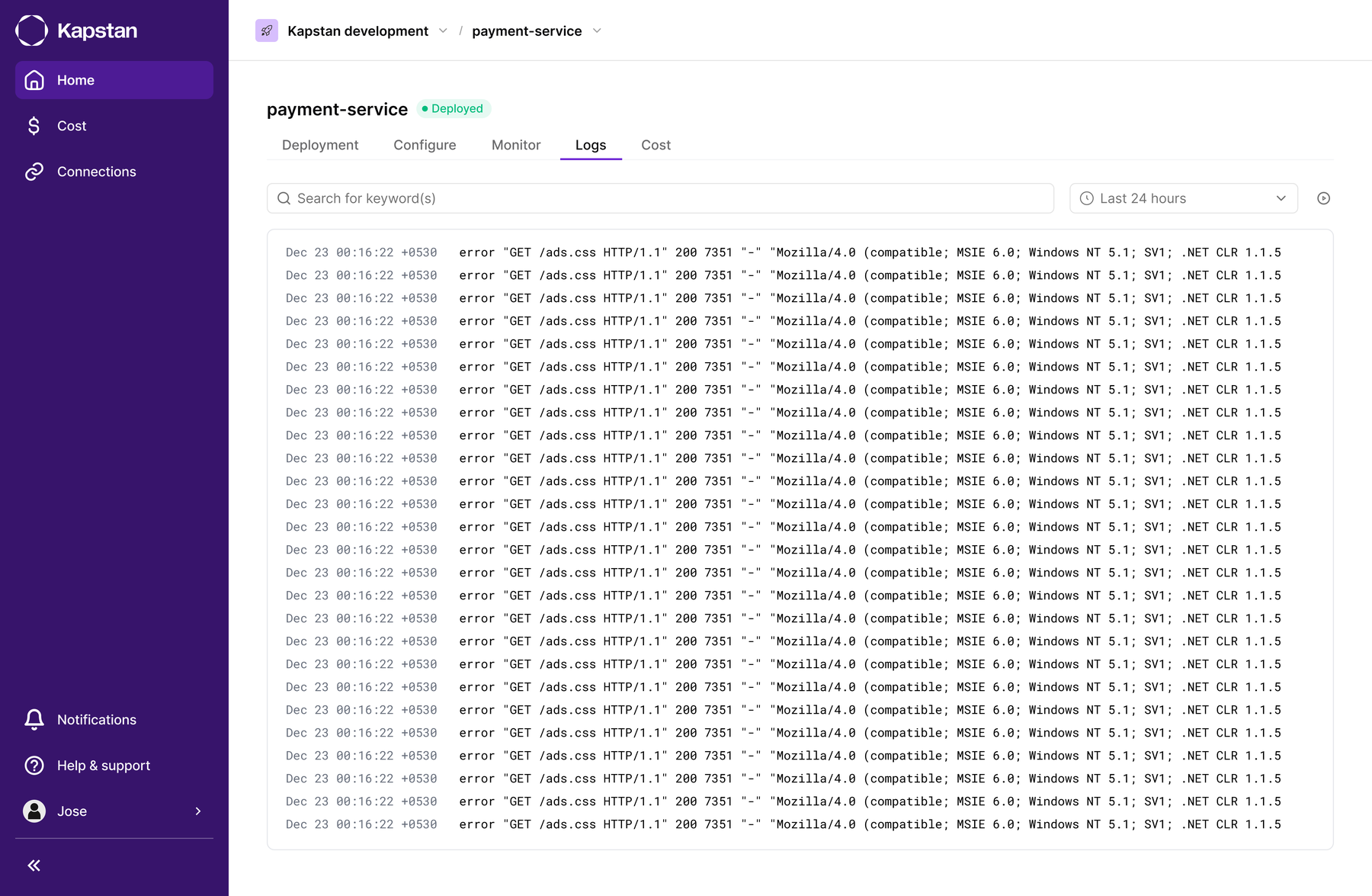
Task: Click the payment-service page heading
Action: [337, 109]
